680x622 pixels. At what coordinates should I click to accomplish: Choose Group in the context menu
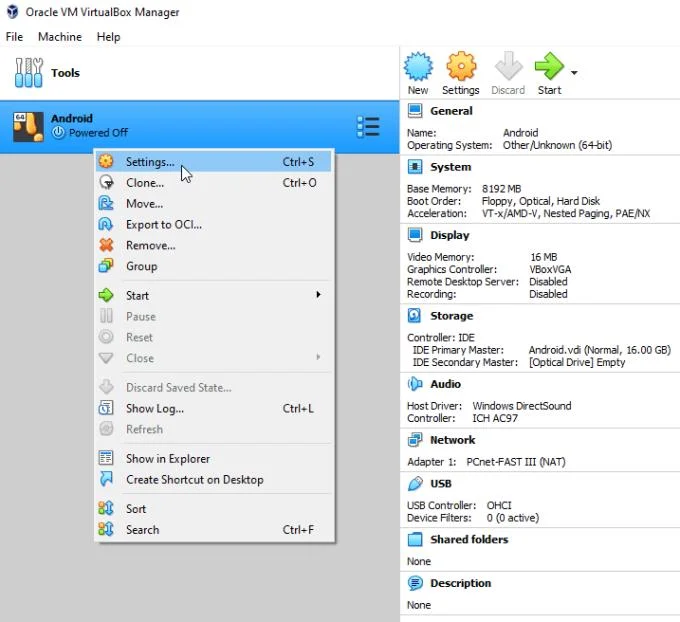pyautogui.click(x=214, y=266)
